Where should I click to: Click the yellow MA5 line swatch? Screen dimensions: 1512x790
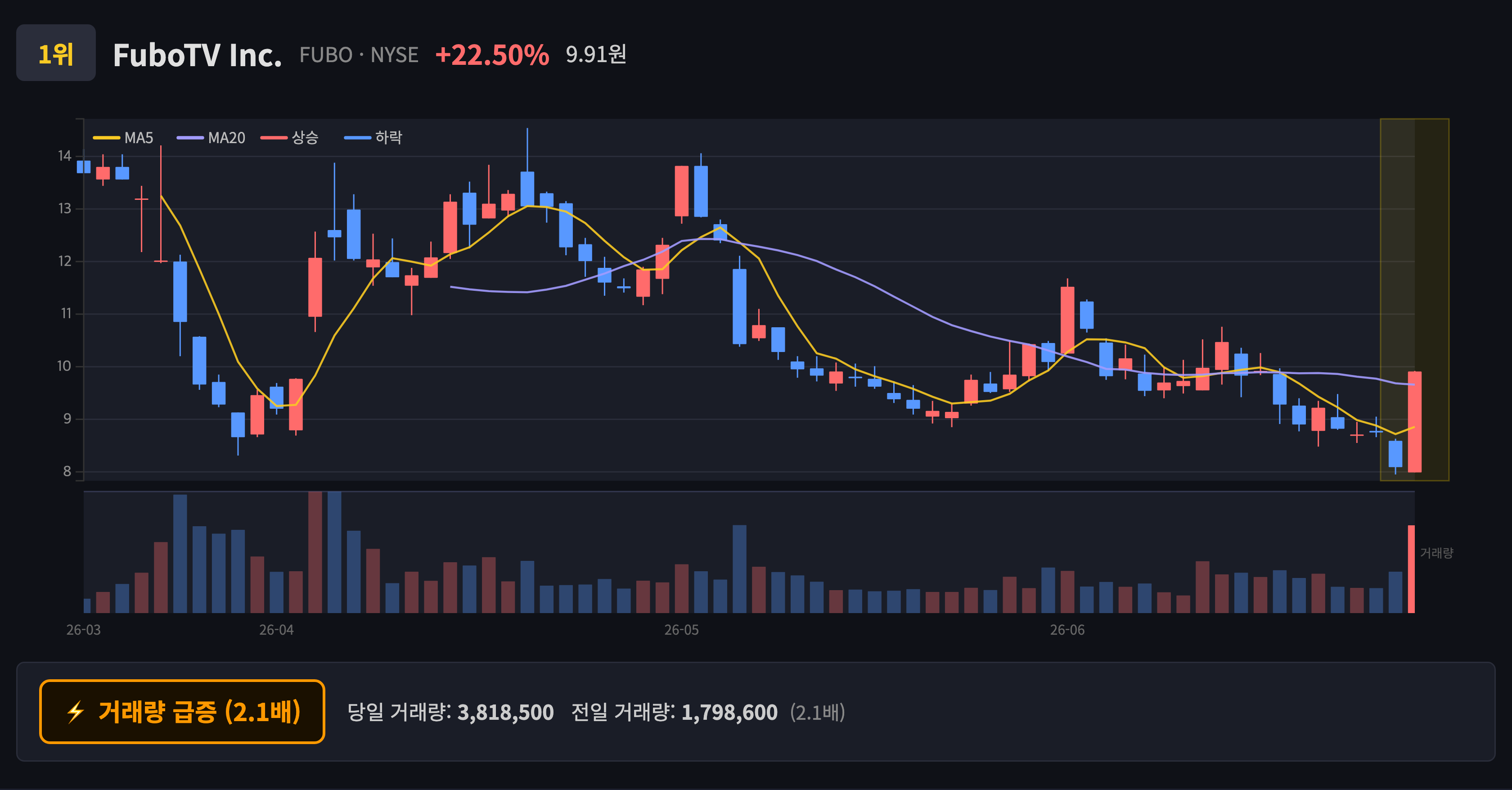[106, 138]
